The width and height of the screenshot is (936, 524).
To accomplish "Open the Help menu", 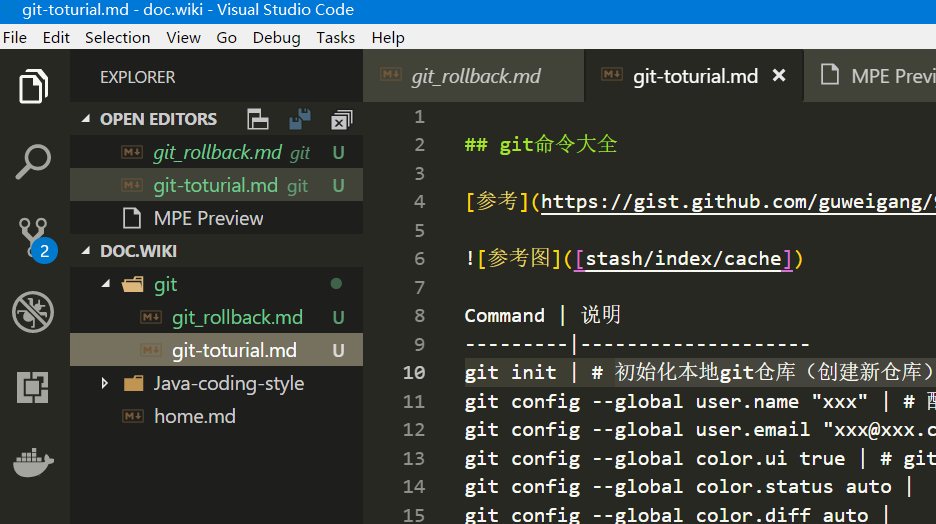I will coord(388,38).
